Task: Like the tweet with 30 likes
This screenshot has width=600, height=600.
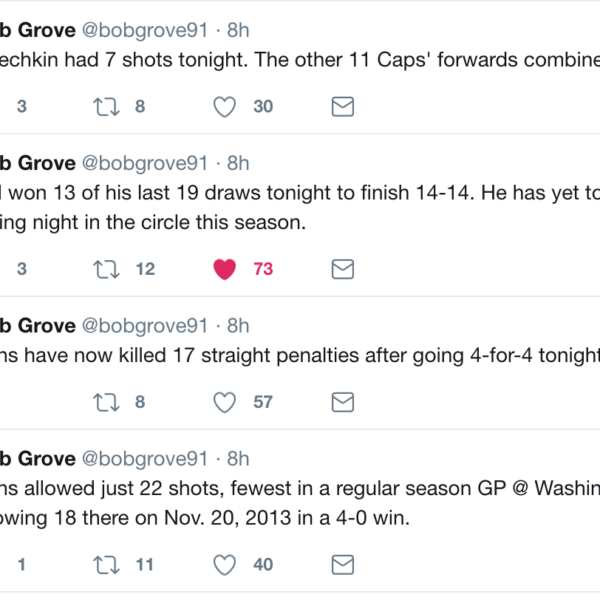Action: click(x=226, y=106)
